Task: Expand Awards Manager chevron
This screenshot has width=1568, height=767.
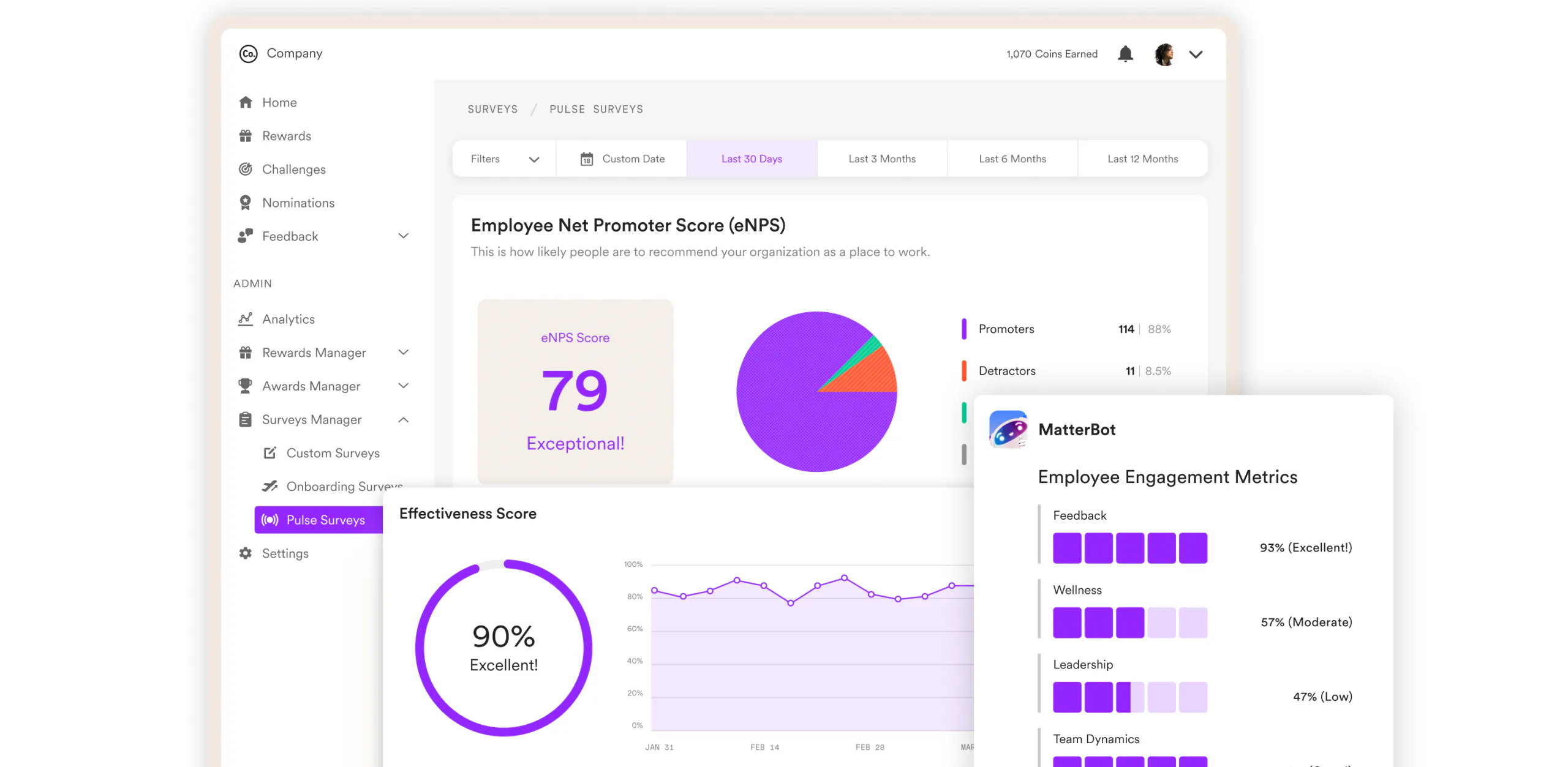Action: (403, 386)
